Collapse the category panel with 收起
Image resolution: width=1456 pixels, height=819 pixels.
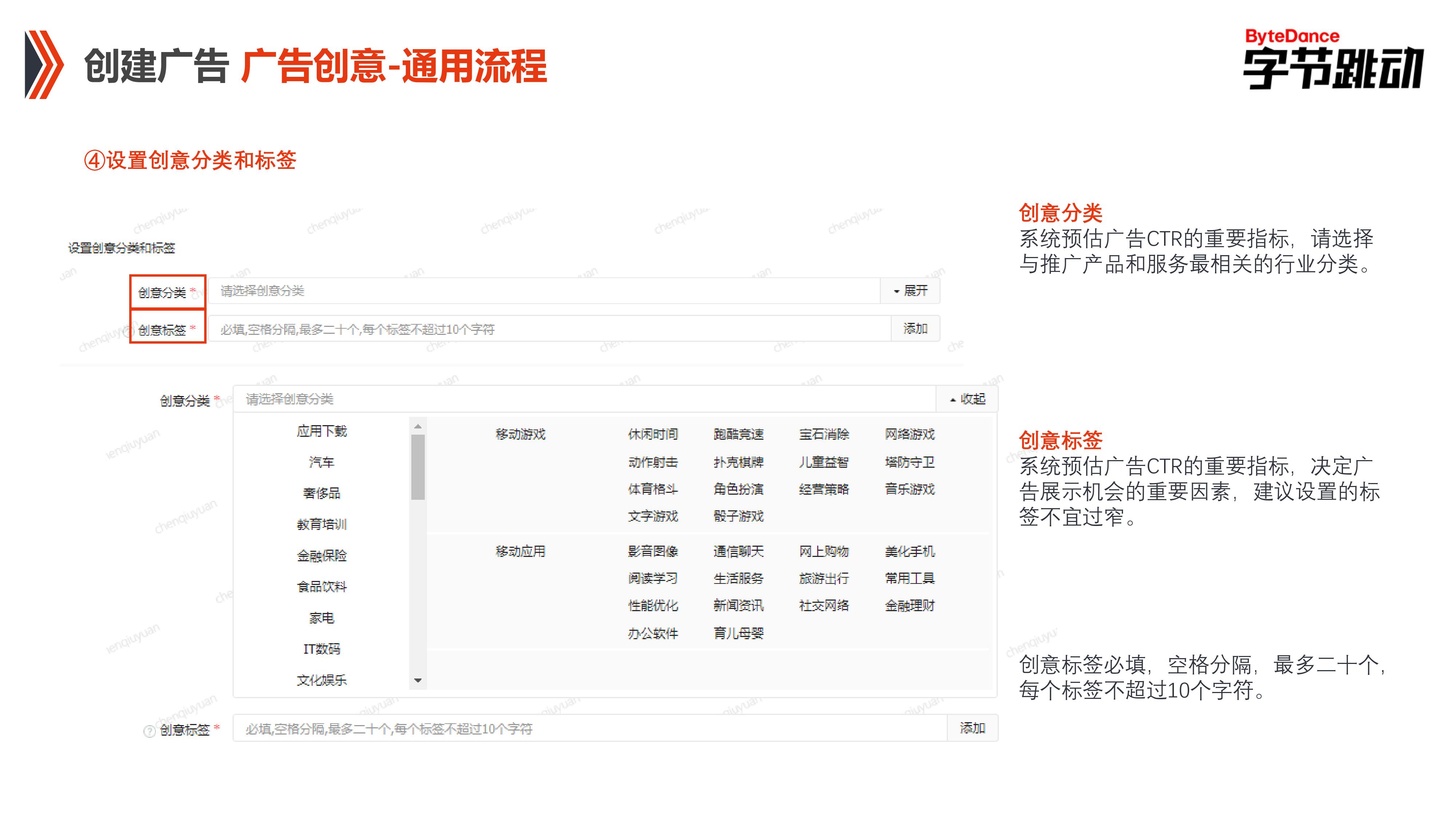coord(967,399)
